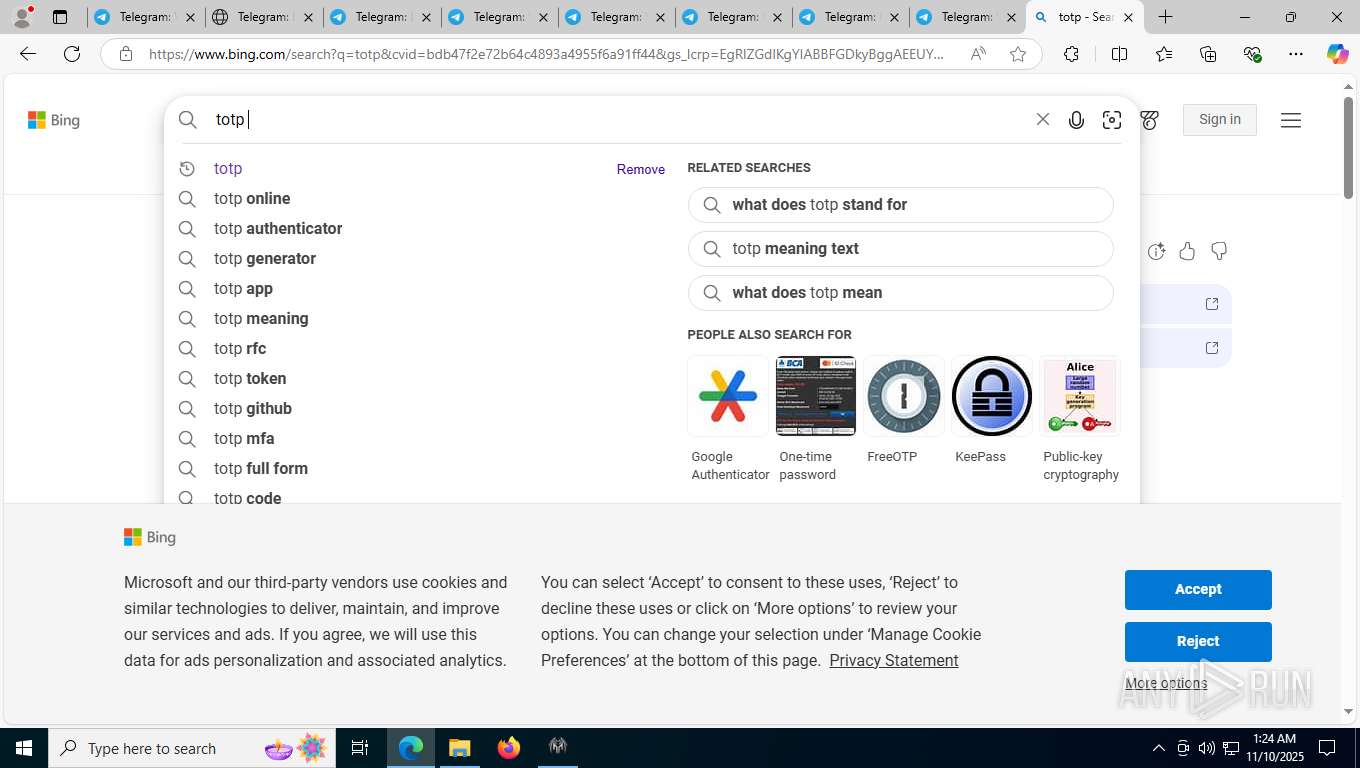Show hidden system tray icons
1360x768 pixels.
[x=1158, y=748]
